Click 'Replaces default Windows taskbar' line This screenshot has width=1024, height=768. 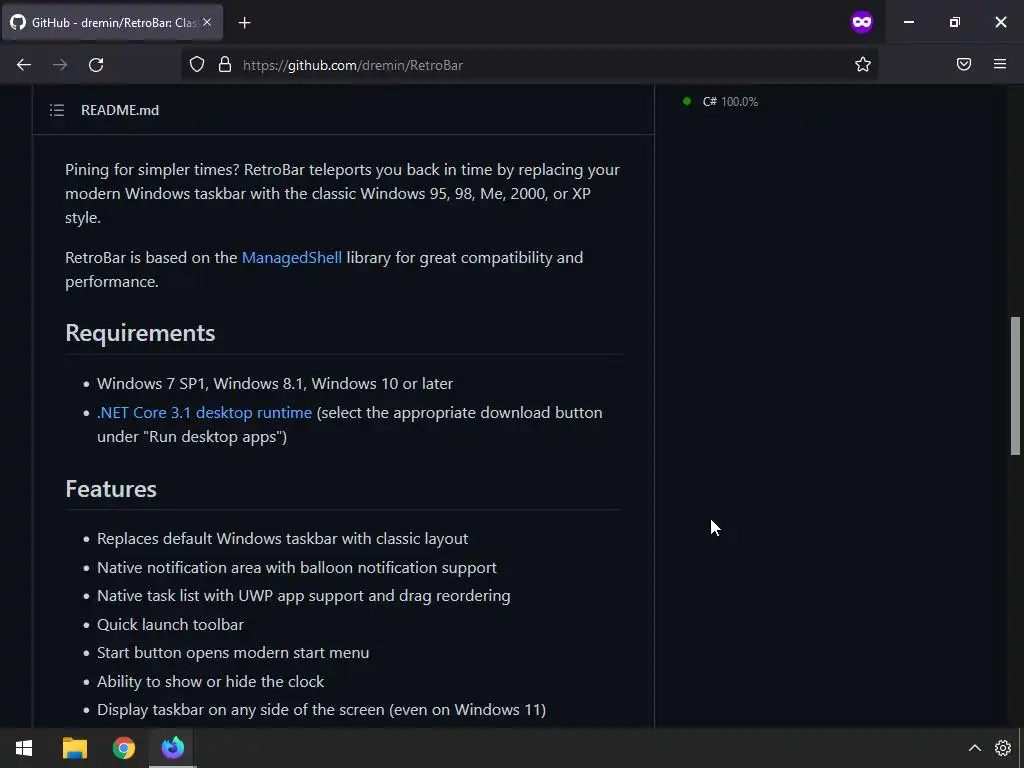[282, 539]
